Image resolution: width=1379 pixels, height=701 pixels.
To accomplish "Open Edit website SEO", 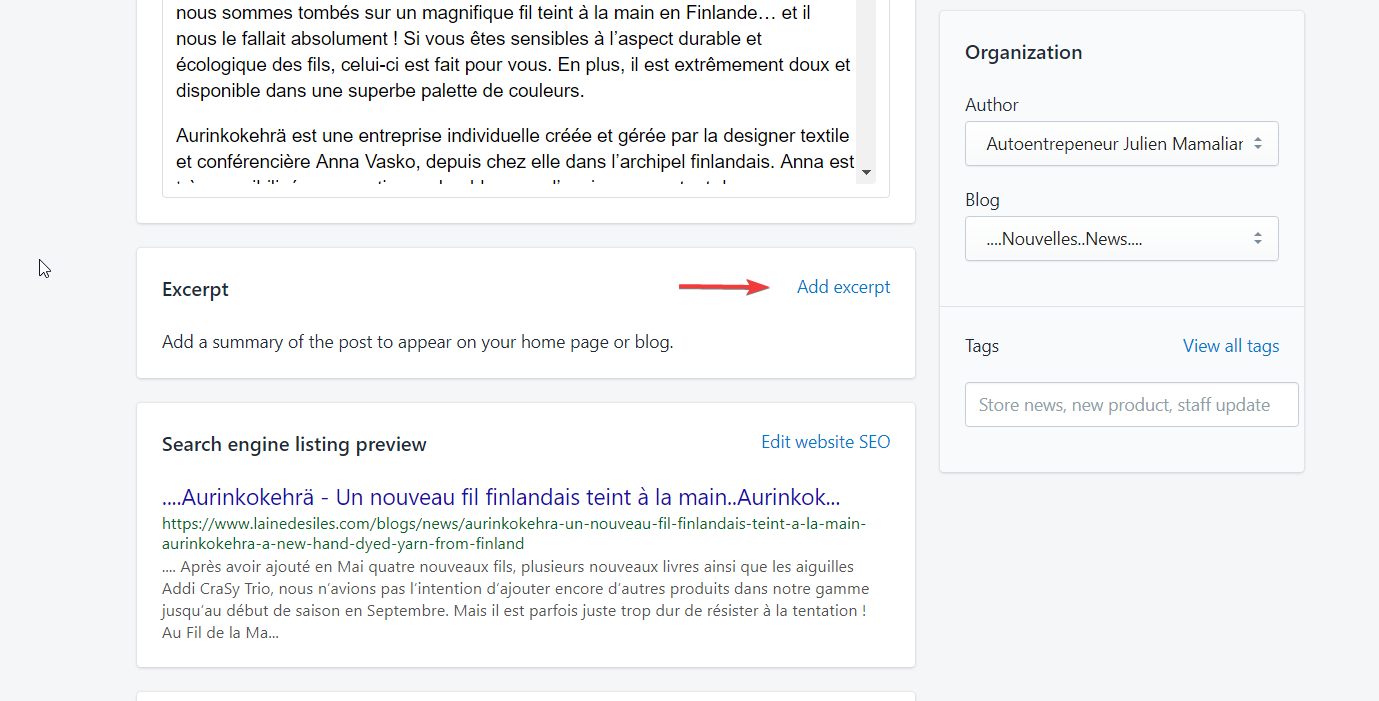I will point(825,442).
